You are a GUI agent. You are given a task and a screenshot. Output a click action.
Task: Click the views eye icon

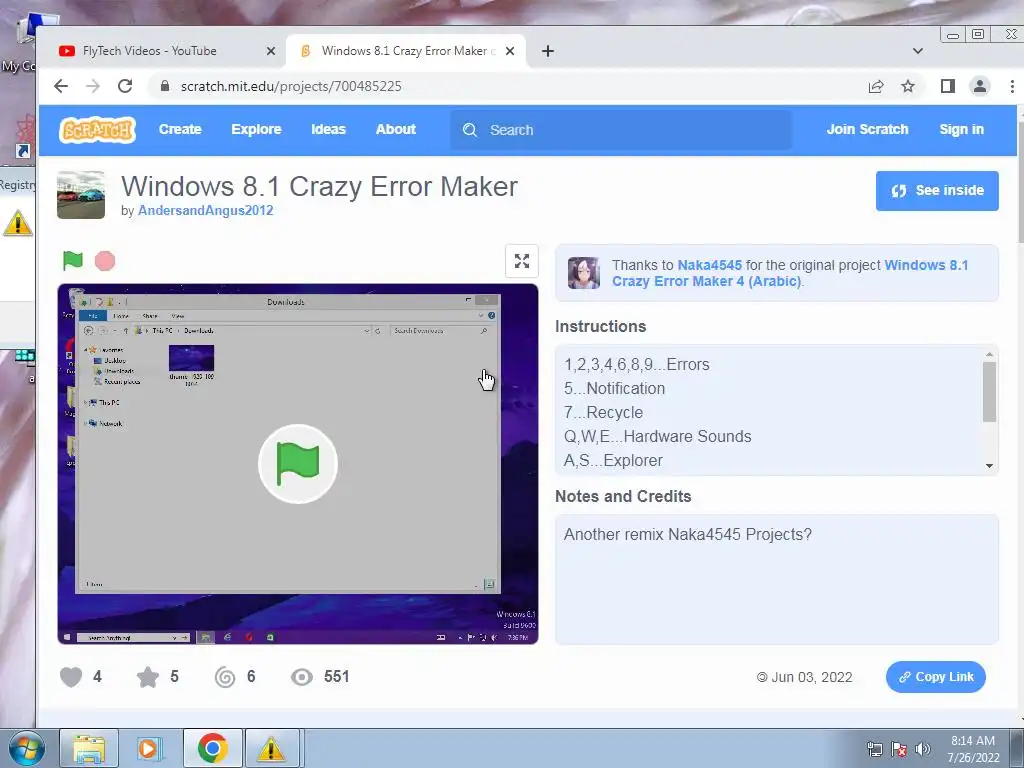tap(302, 677)
